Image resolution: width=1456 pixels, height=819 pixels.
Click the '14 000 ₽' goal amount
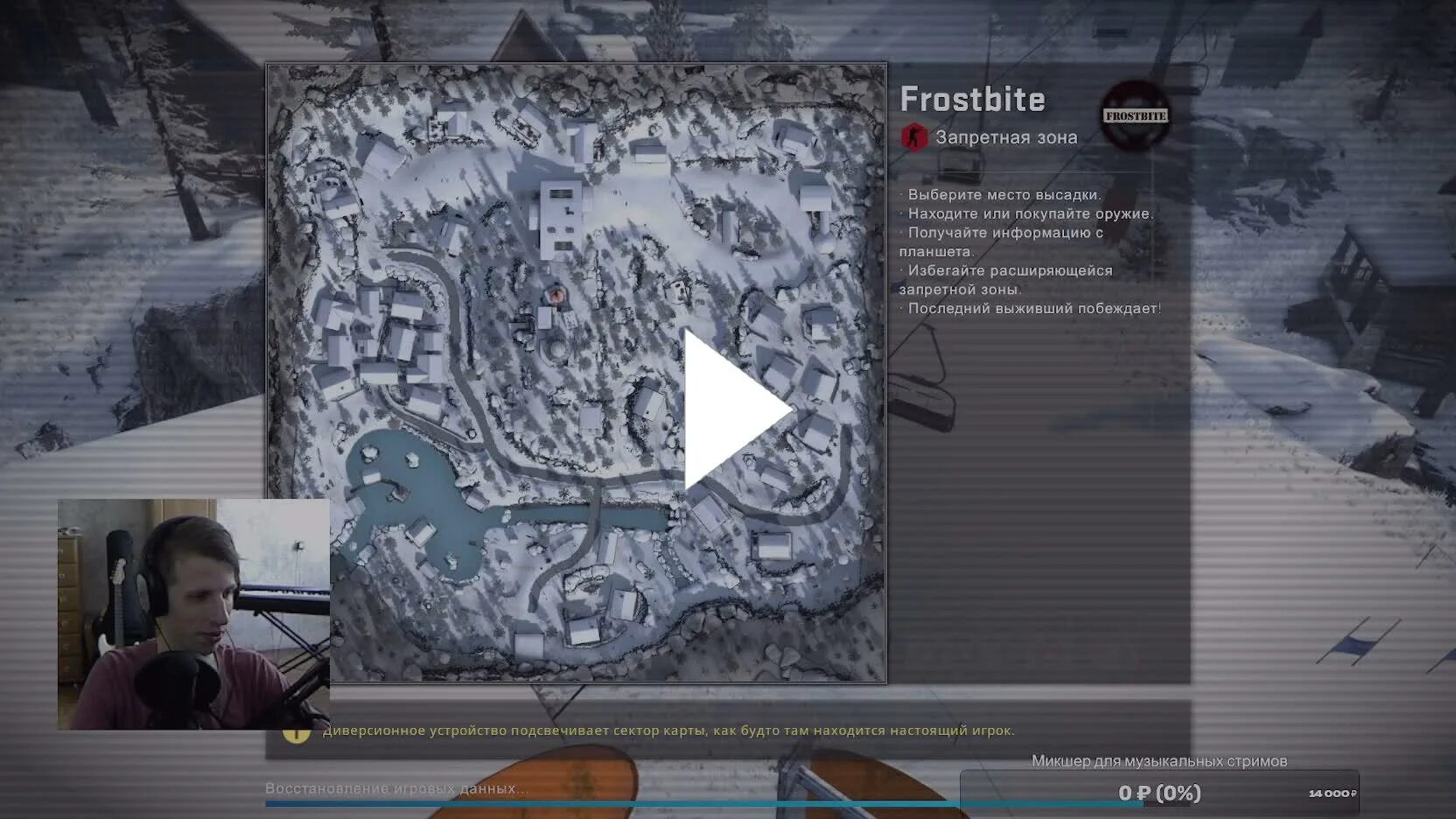[x=1333, y=794]
